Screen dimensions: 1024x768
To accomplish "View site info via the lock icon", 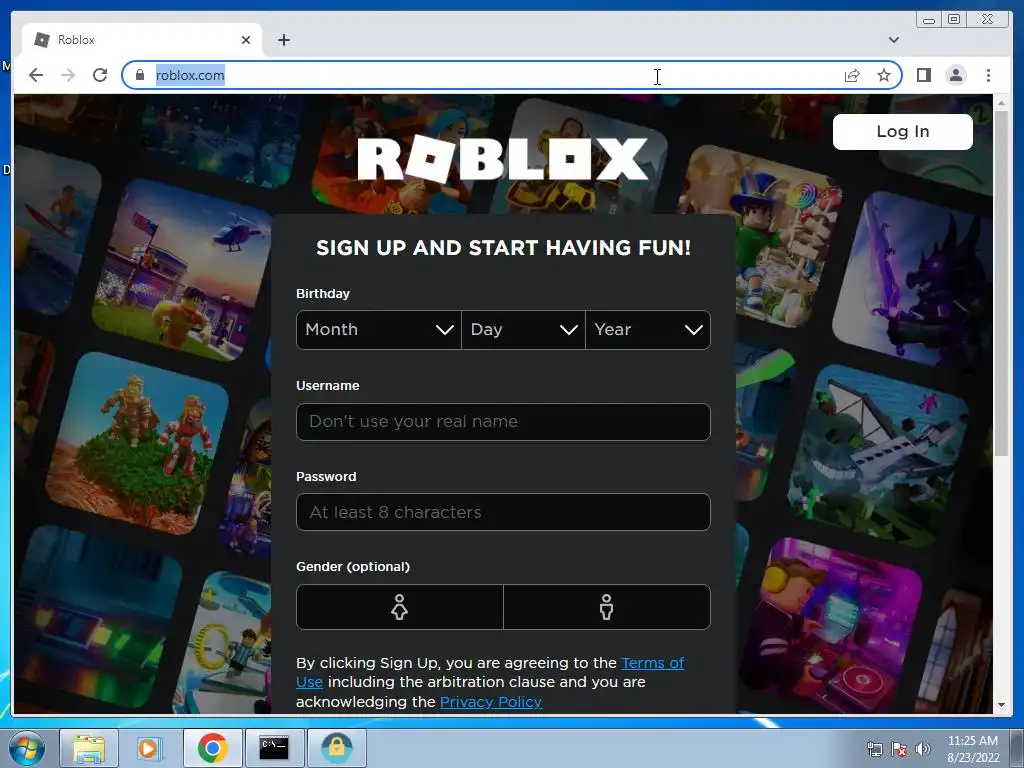I will (140, 75).
